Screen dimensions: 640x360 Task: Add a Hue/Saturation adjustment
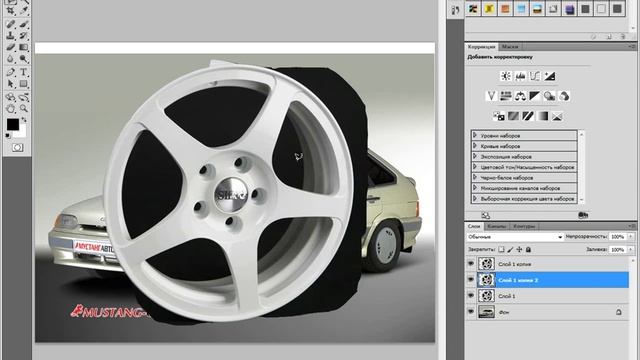(506, 96)
